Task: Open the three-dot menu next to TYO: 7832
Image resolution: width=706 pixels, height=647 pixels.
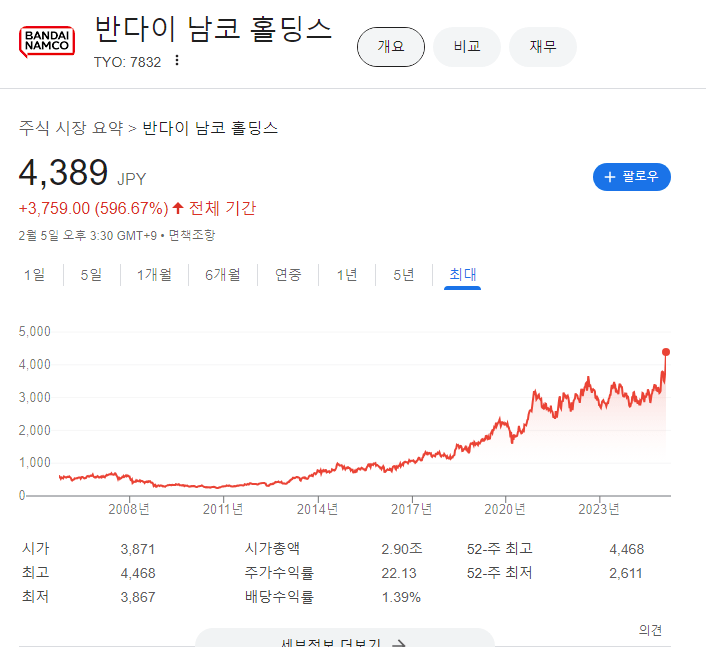Action: pyautogui.click(x=177, y=60)
